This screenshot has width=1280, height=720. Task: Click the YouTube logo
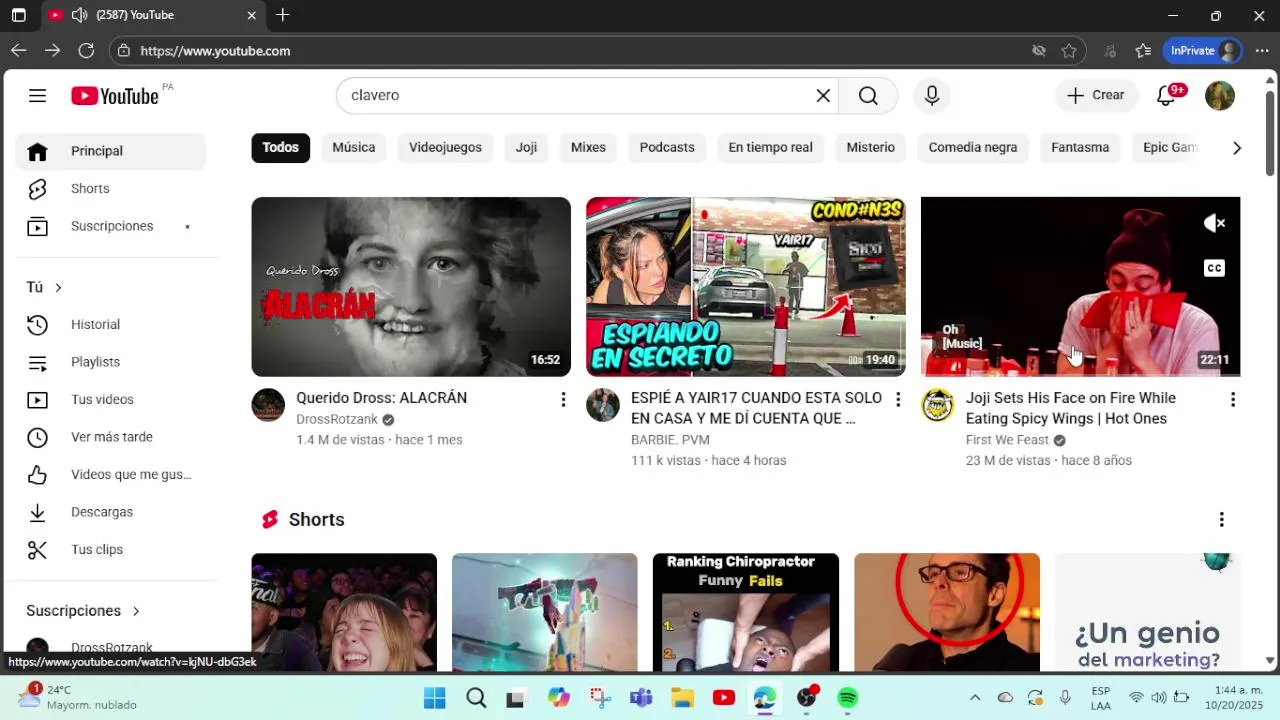[x=115, y=96]
